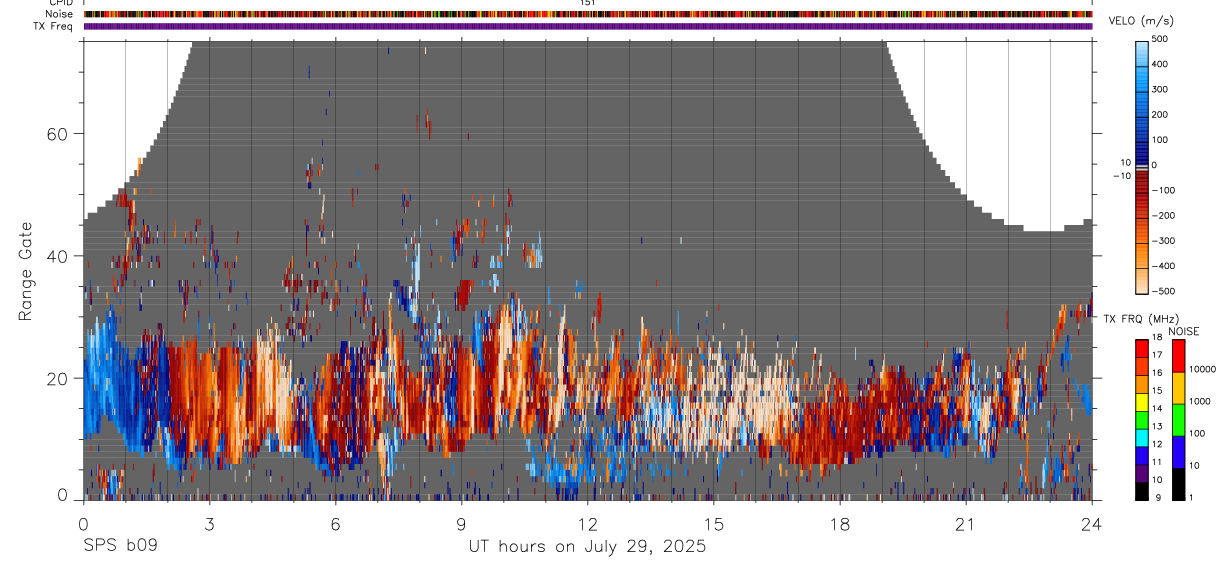Click the red top swatch of NOISE legend

[x=1177, y=356]
